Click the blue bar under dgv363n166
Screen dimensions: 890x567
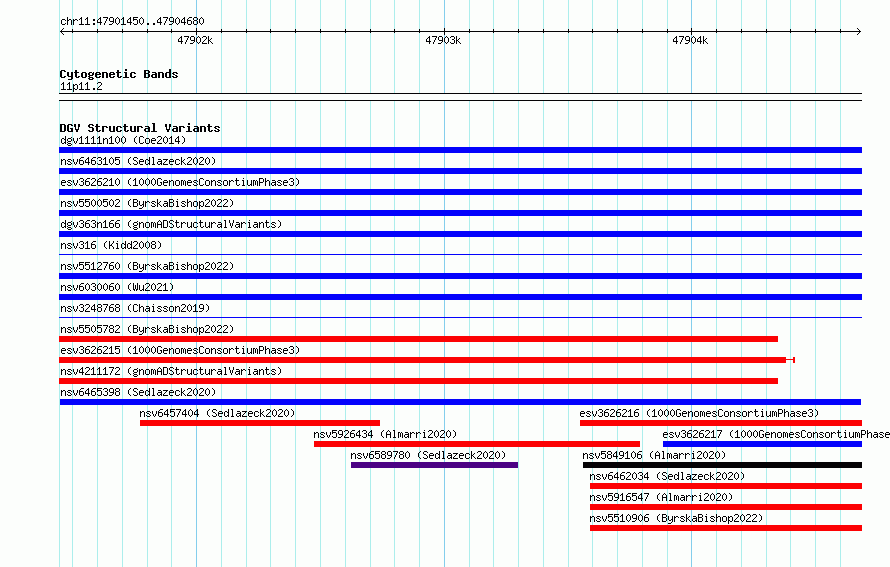pos(460,234)
